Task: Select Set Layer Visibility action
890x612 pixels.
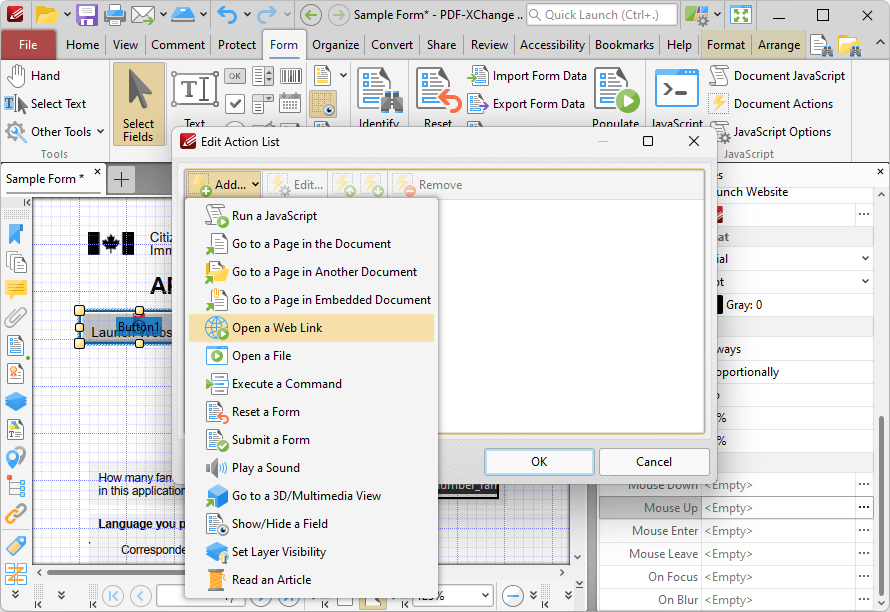Action: [x=312, y=552]
